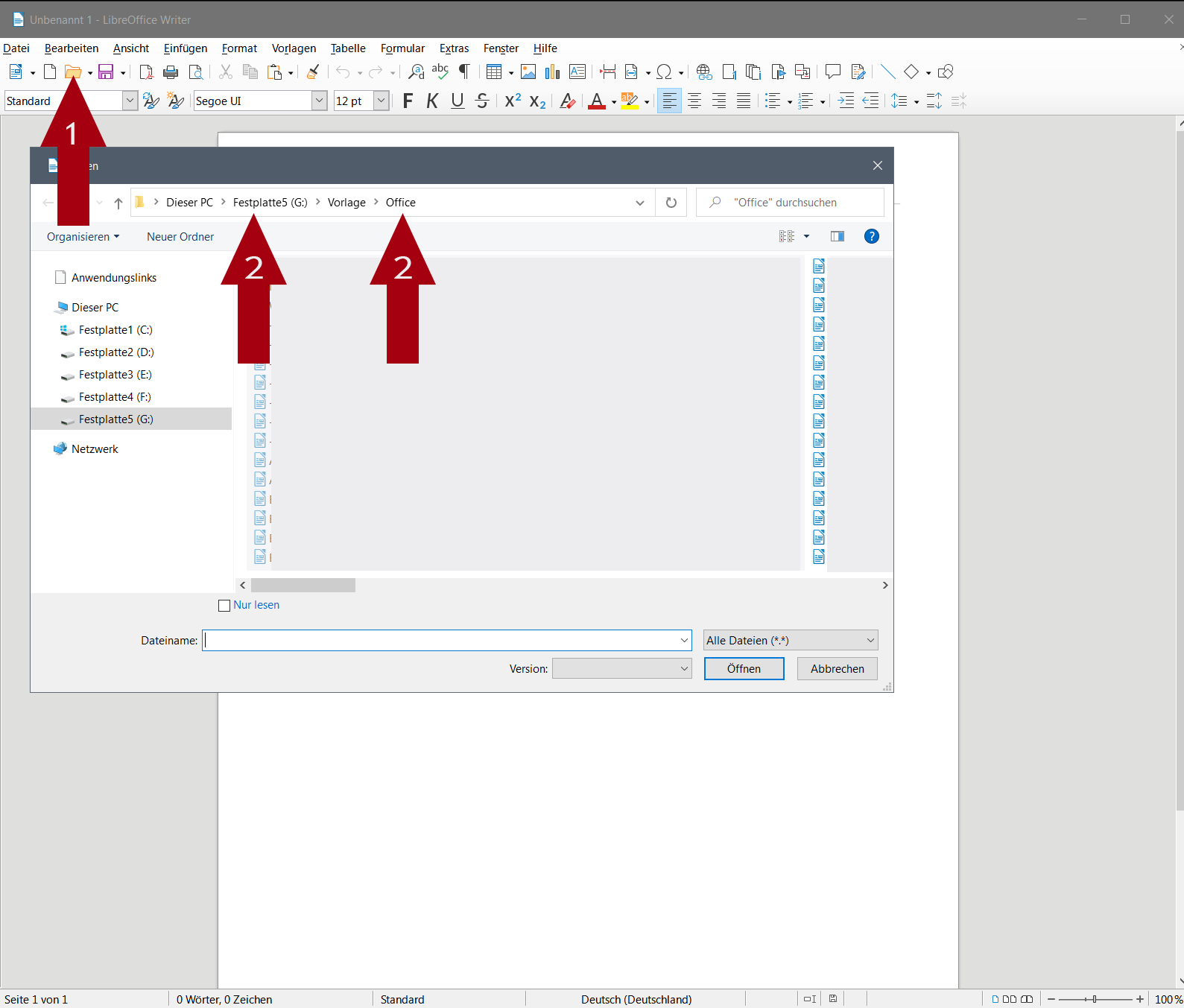Open the 12 pt font size dropdown

coord(382,101)
